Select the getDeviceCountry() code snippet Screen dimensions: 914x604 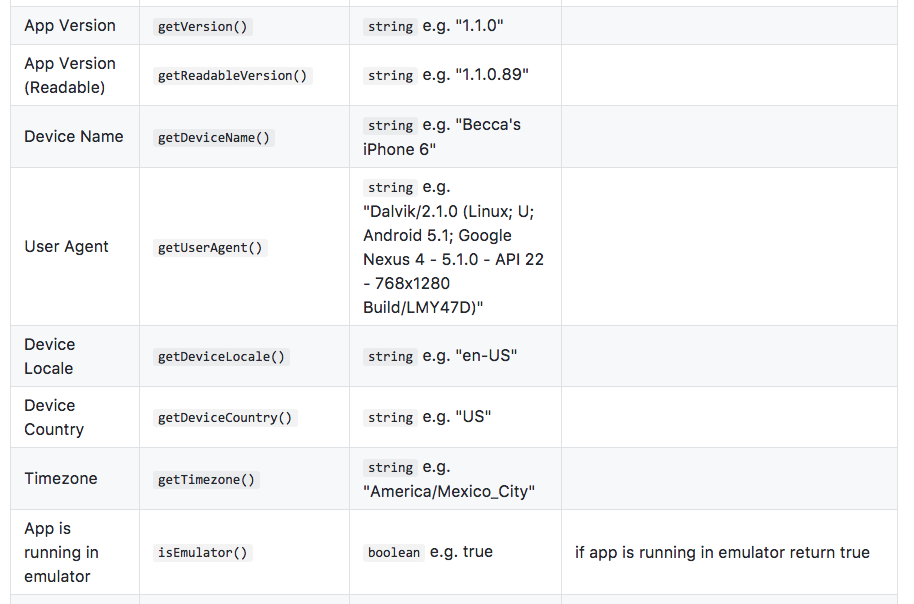(x=225, y=418)
